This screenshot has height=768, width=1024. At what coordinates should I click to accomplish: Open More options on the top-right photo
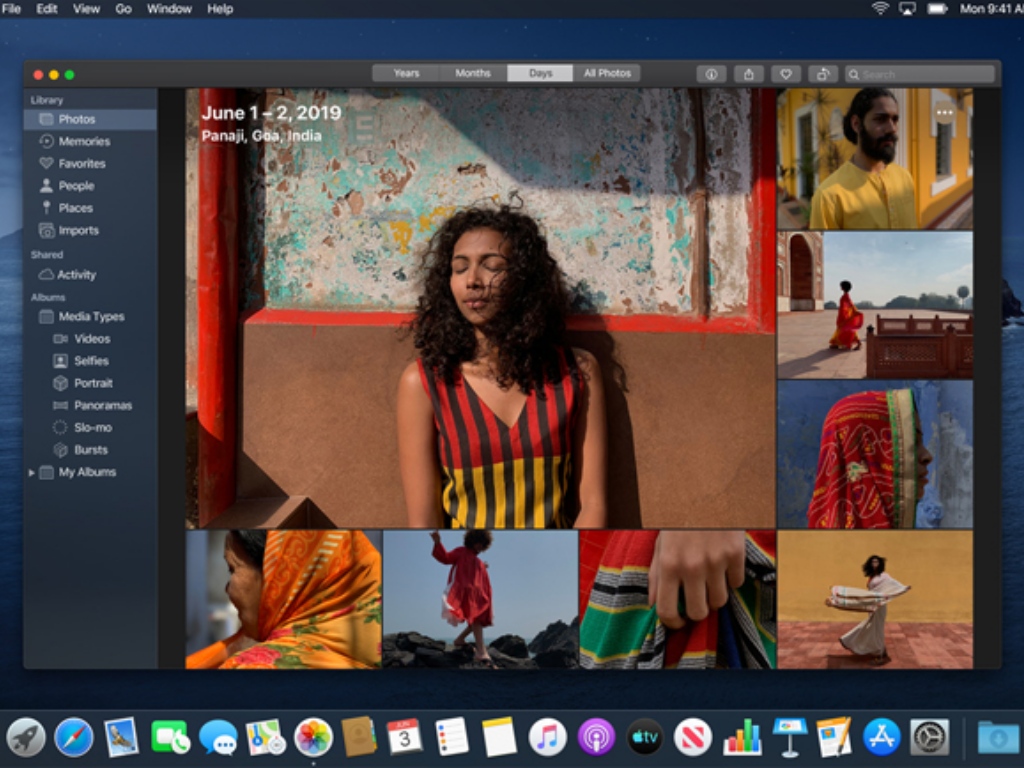944,113
